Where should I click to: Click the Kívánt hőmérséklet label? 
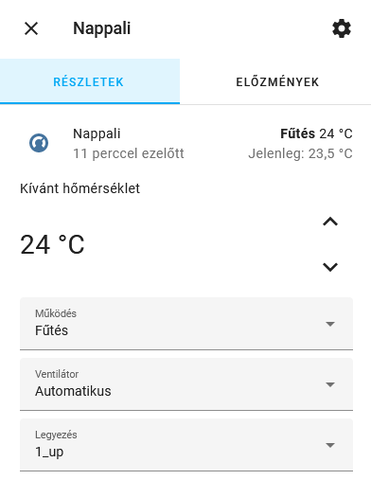pyautogui.click(x=80, y=189)
